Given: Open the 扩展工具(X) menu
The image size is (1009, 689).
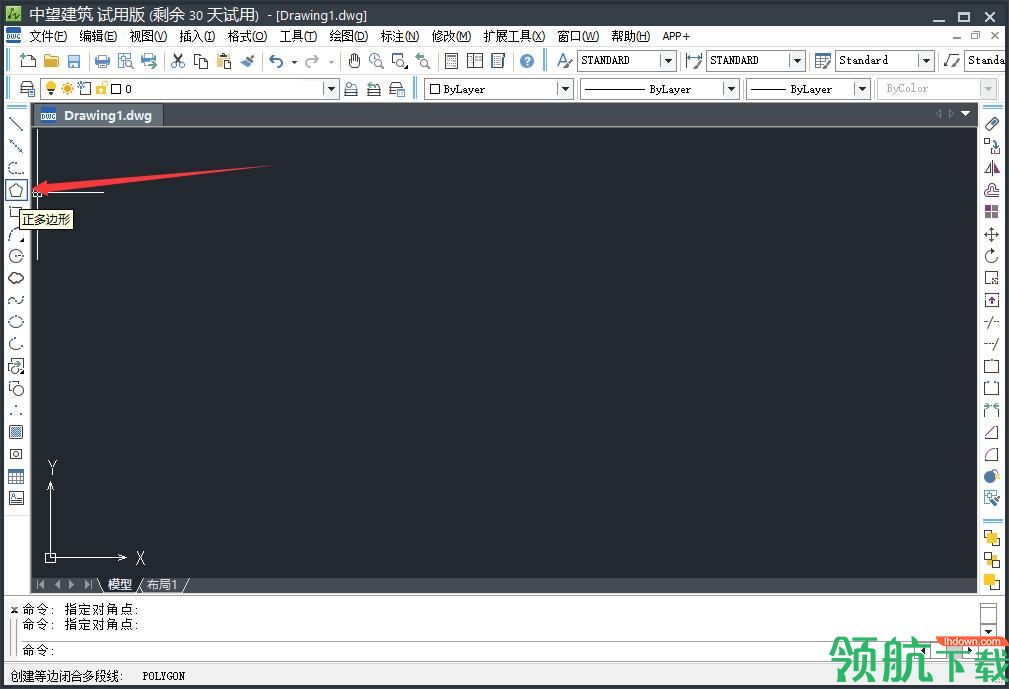Looking at the screenshot, I should click(514, 36).
